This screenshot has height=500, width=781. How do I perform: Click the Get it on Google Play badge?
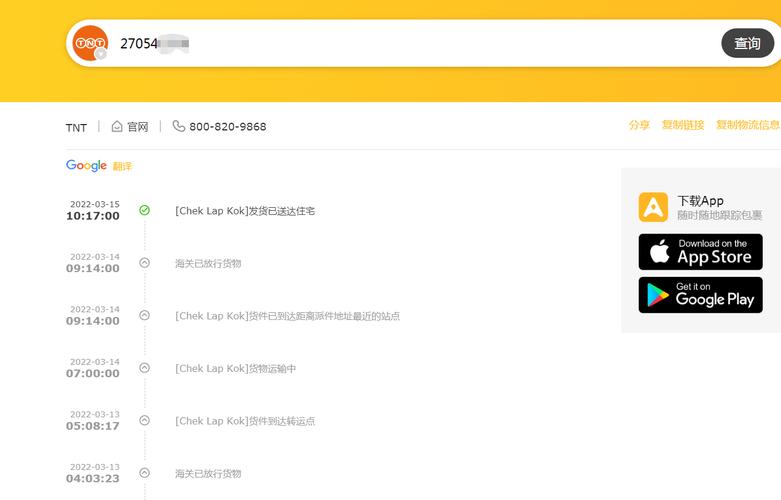click(700, 295)
